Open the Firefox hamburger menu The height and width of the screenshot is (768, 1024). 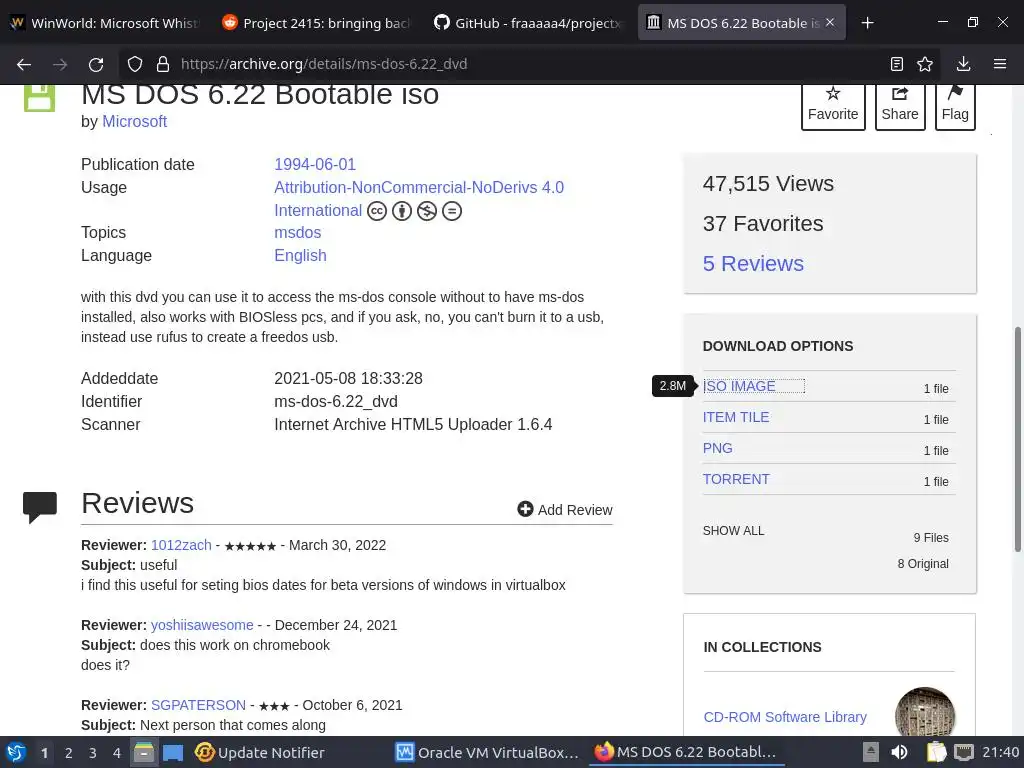1000,64
